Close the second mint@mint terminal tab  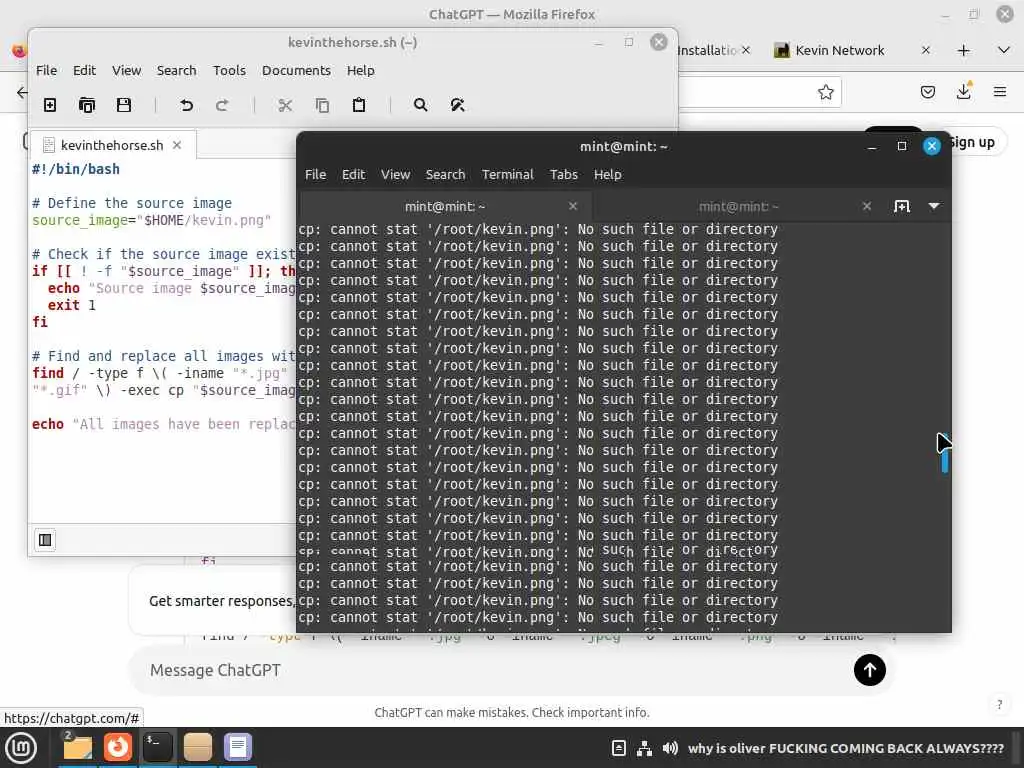[x=867, y=206]
